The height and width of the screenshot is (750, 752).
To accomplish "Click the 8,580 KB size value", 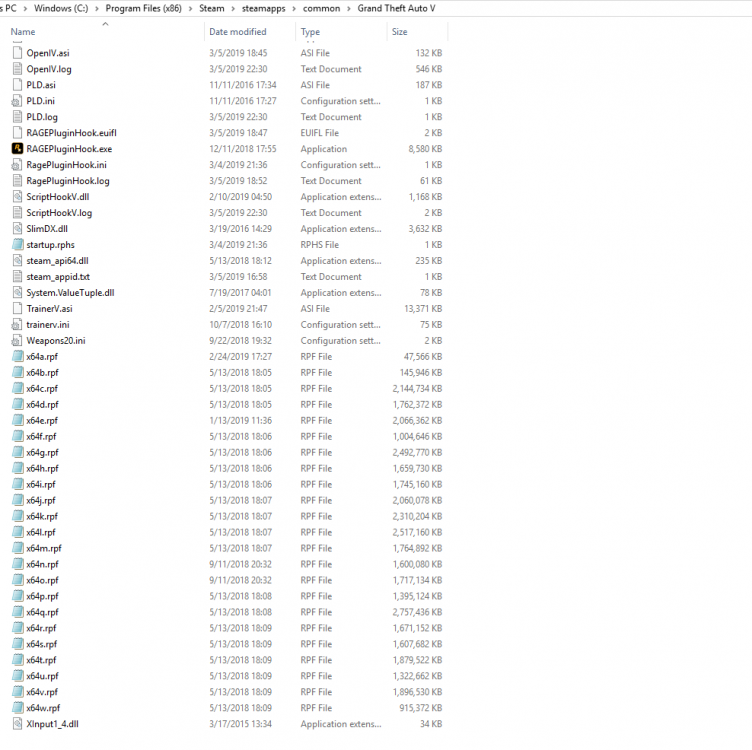I will (x=425, y=149).
